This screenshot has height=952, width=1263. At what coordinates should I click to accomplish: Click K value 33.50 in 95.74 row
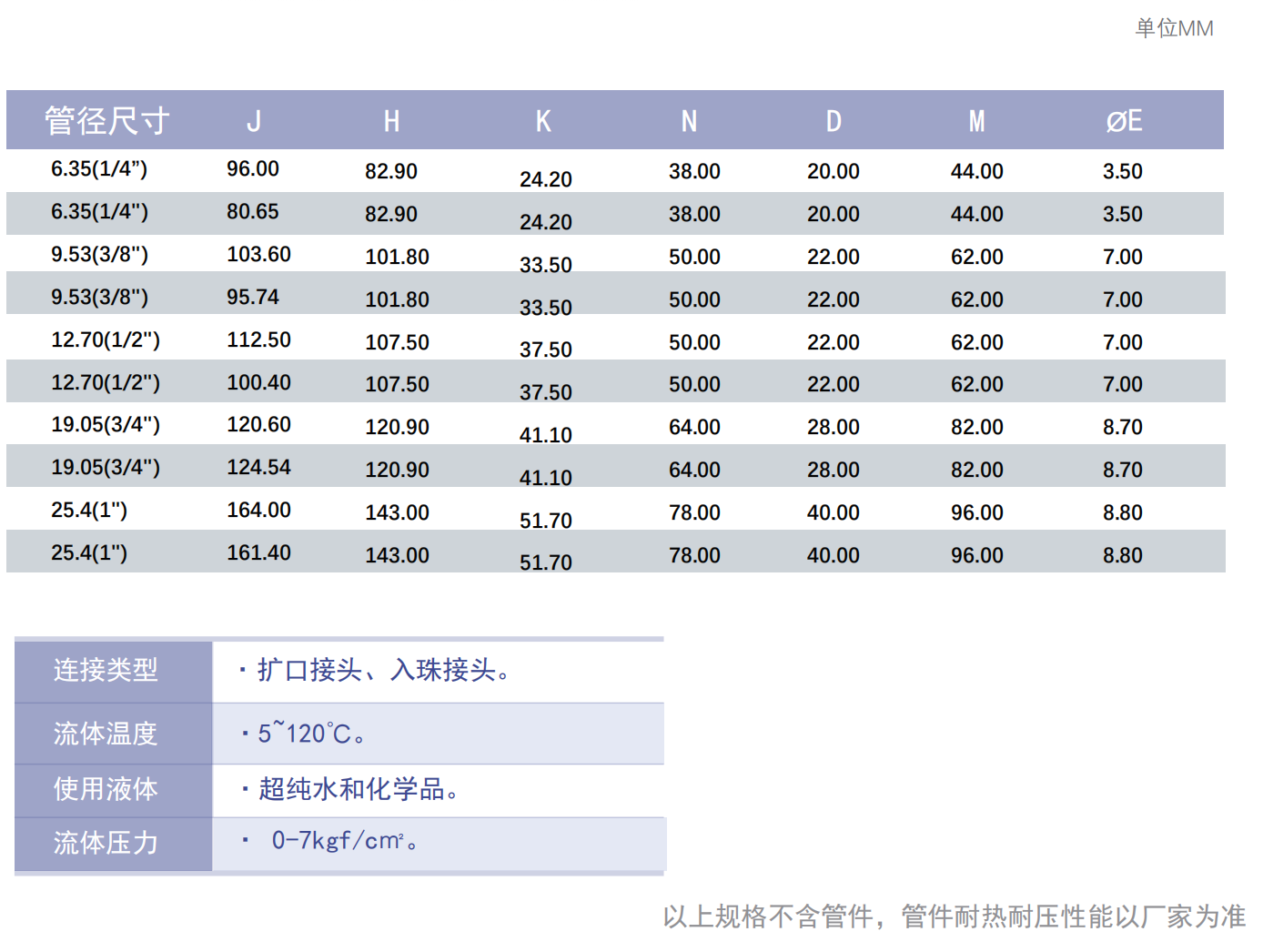click(x=546, y=308)
